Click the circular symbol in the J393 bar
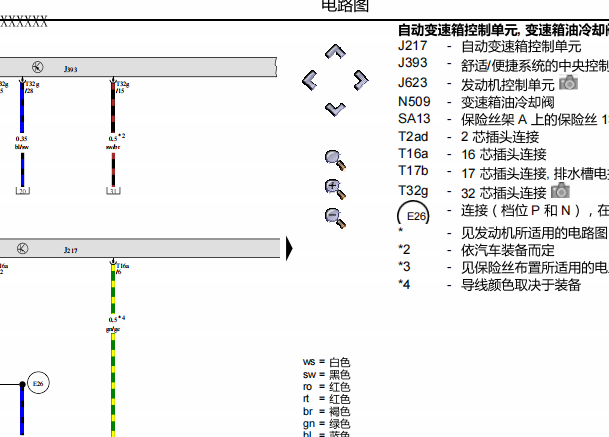 38,67
